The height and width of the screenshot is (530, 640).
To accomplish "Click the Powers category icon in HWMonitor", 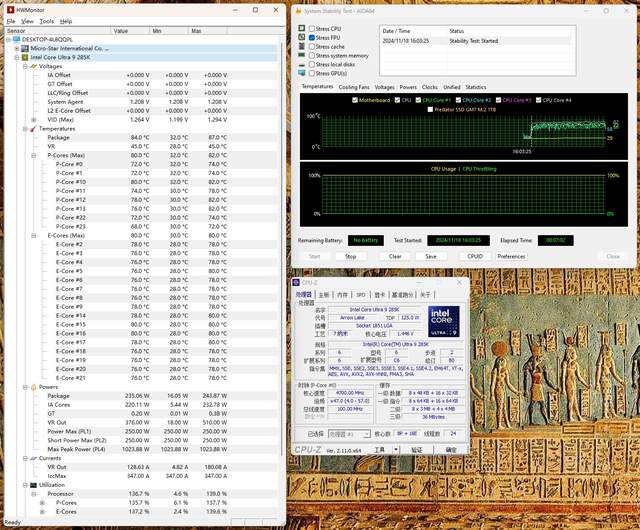I will click(x=33, y=386).
